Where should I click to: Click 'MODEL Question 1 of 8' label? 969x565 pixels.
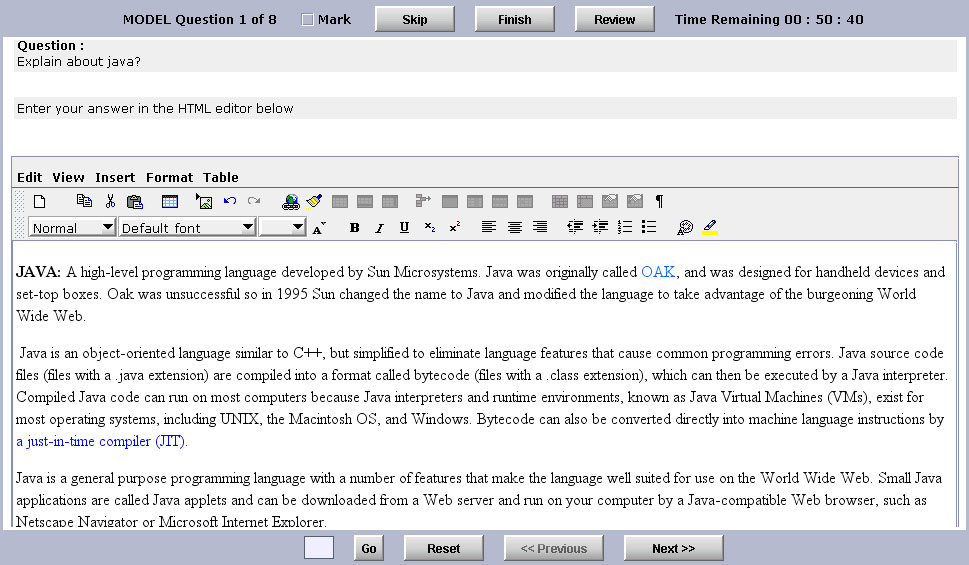coord(200,20)
